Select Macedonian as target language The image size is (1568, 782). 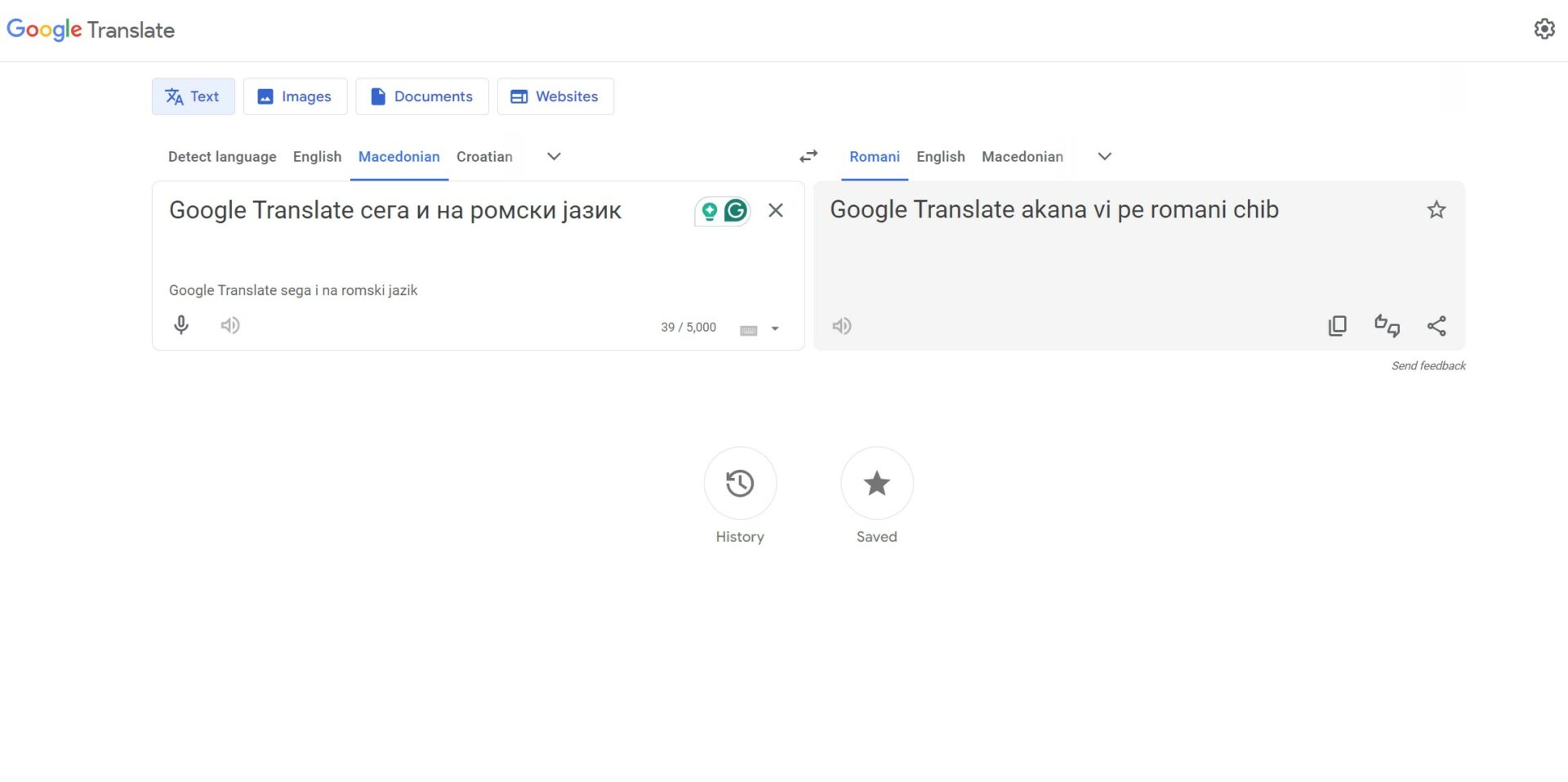coord(1022,157)
